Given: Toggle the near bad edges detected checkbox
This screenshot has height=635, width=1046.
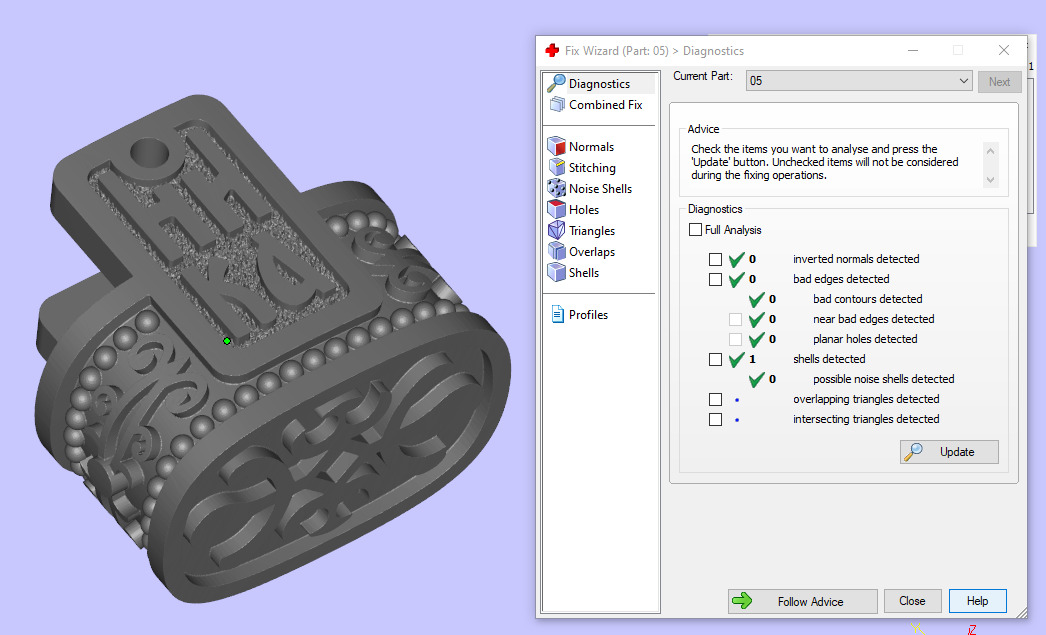Looking at the screenshot, I should pos(735,319).
